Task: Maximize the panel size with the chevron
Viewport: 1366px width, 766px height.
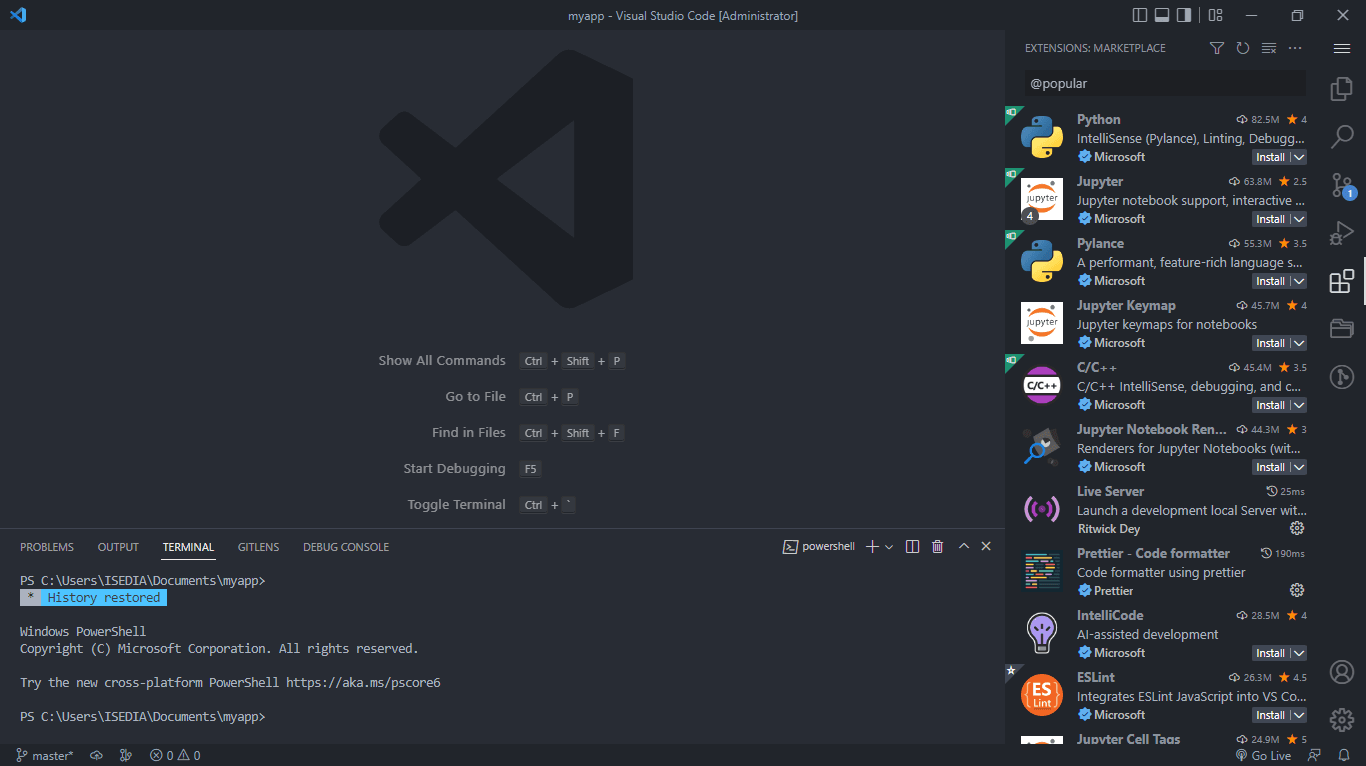Action: point(963,546)
